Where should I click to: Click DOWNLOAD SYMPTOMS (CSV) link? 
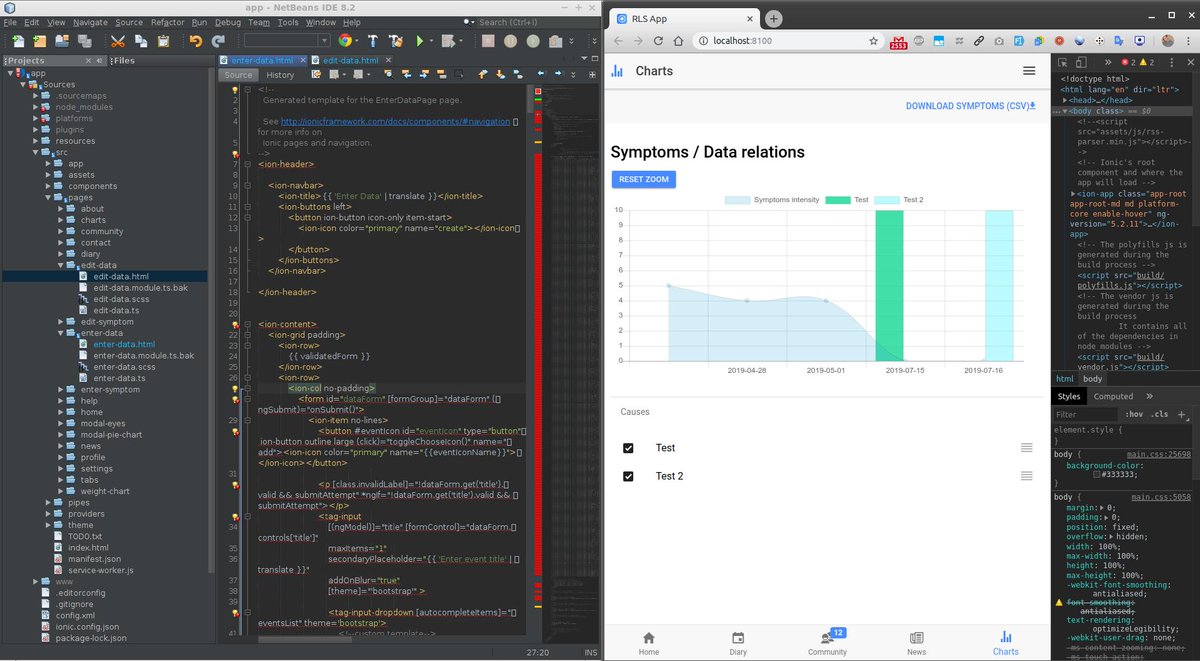tap(970, 106)
